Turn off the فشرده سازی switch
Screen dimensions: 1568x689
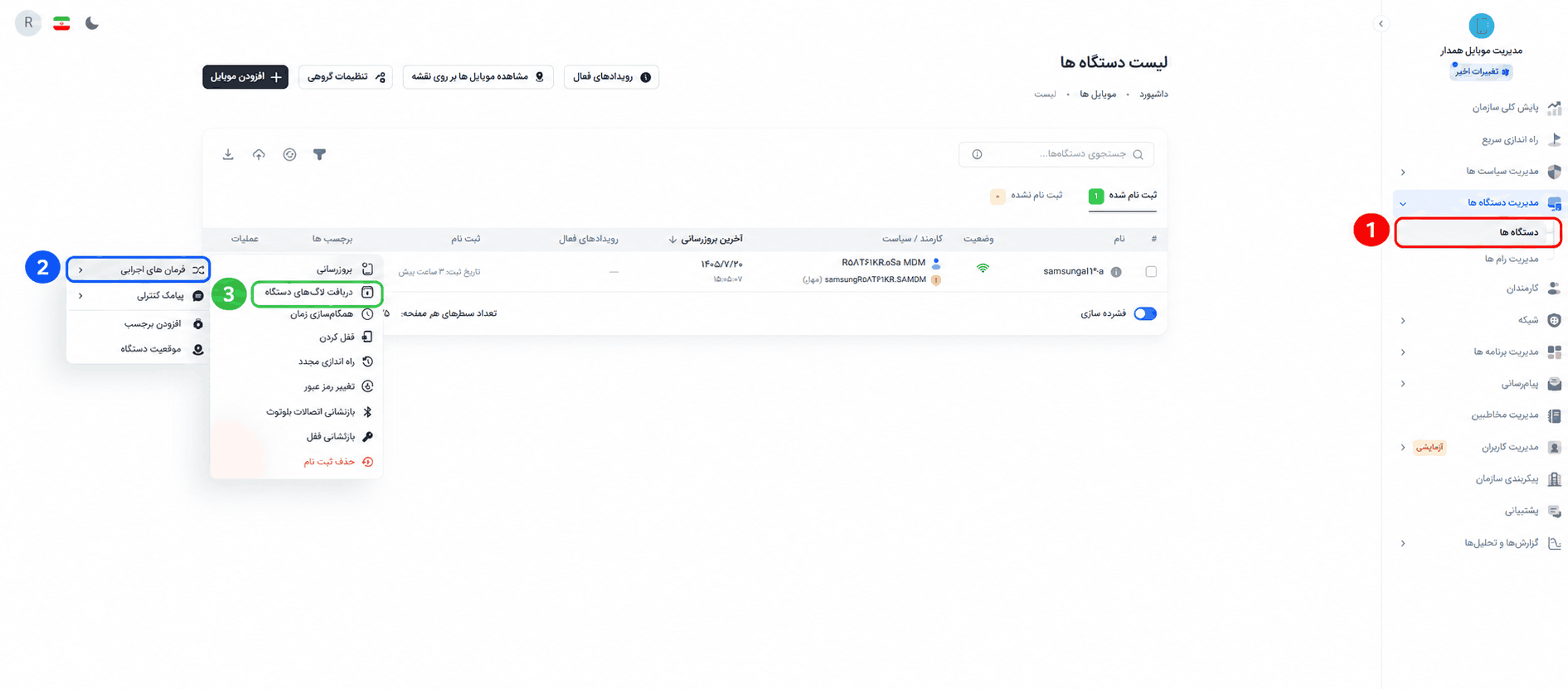1145,313
